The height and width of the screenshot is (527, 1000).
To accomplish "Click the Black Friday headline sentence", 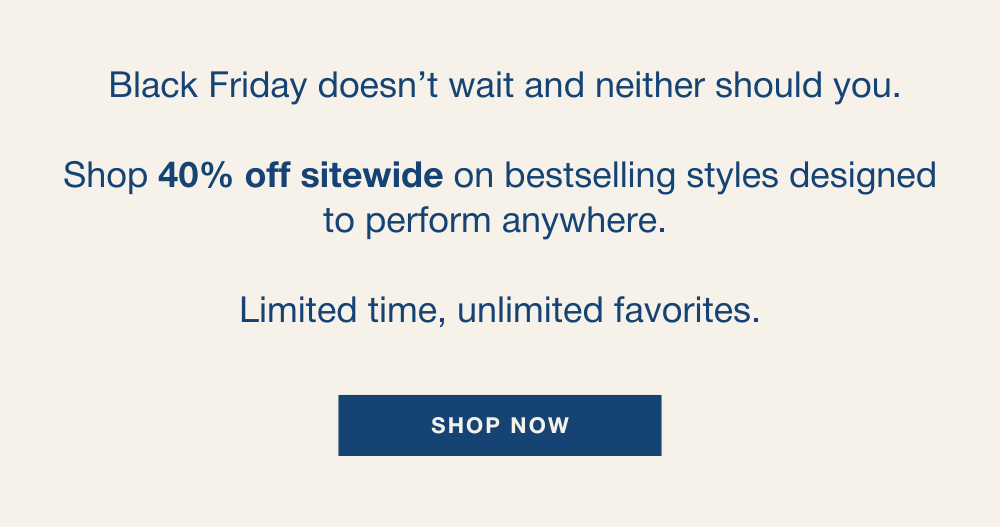I will pos(505,86).
